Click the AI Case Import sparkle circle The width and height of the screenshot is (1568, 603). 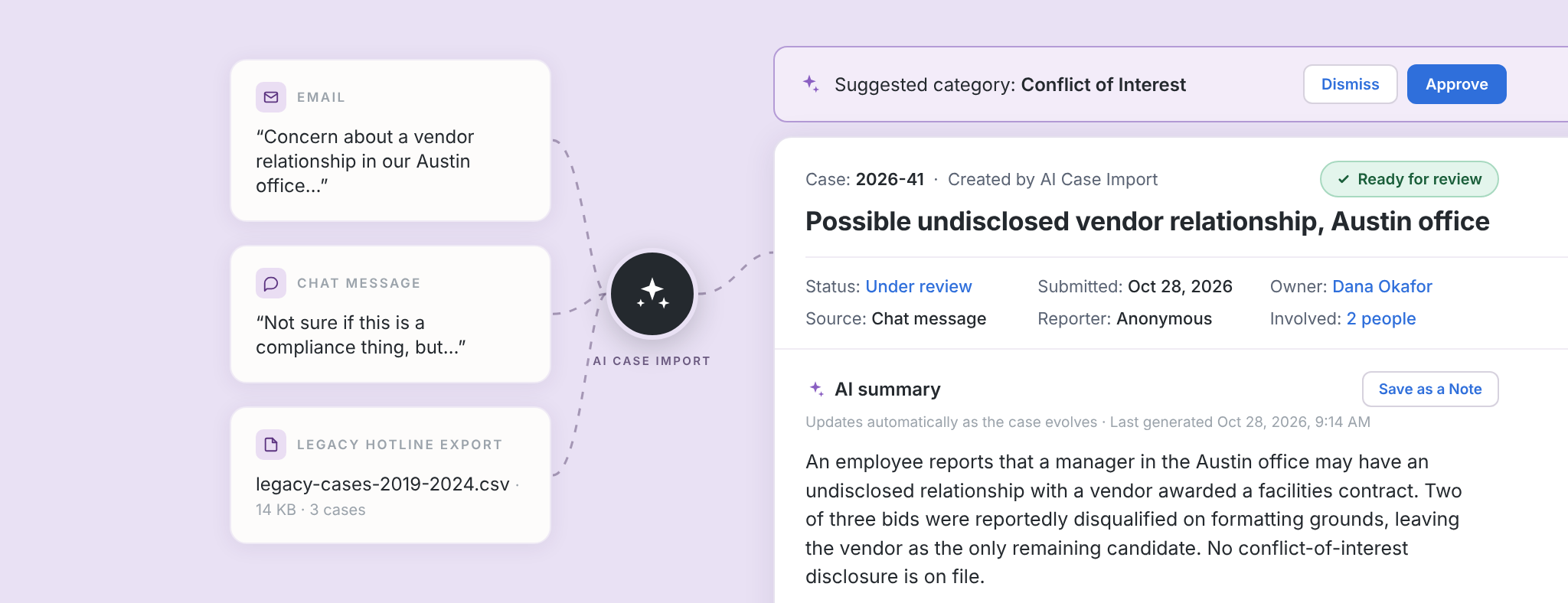(x=652, y=294)
